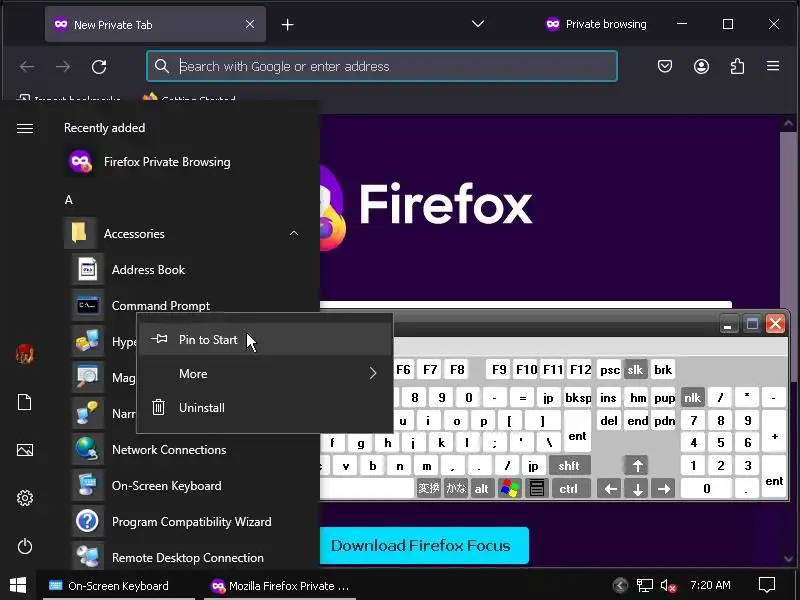Collapse the Accessories folder
Screen dimensions: 800x600
pyautogui.click(x=293, y=234)
